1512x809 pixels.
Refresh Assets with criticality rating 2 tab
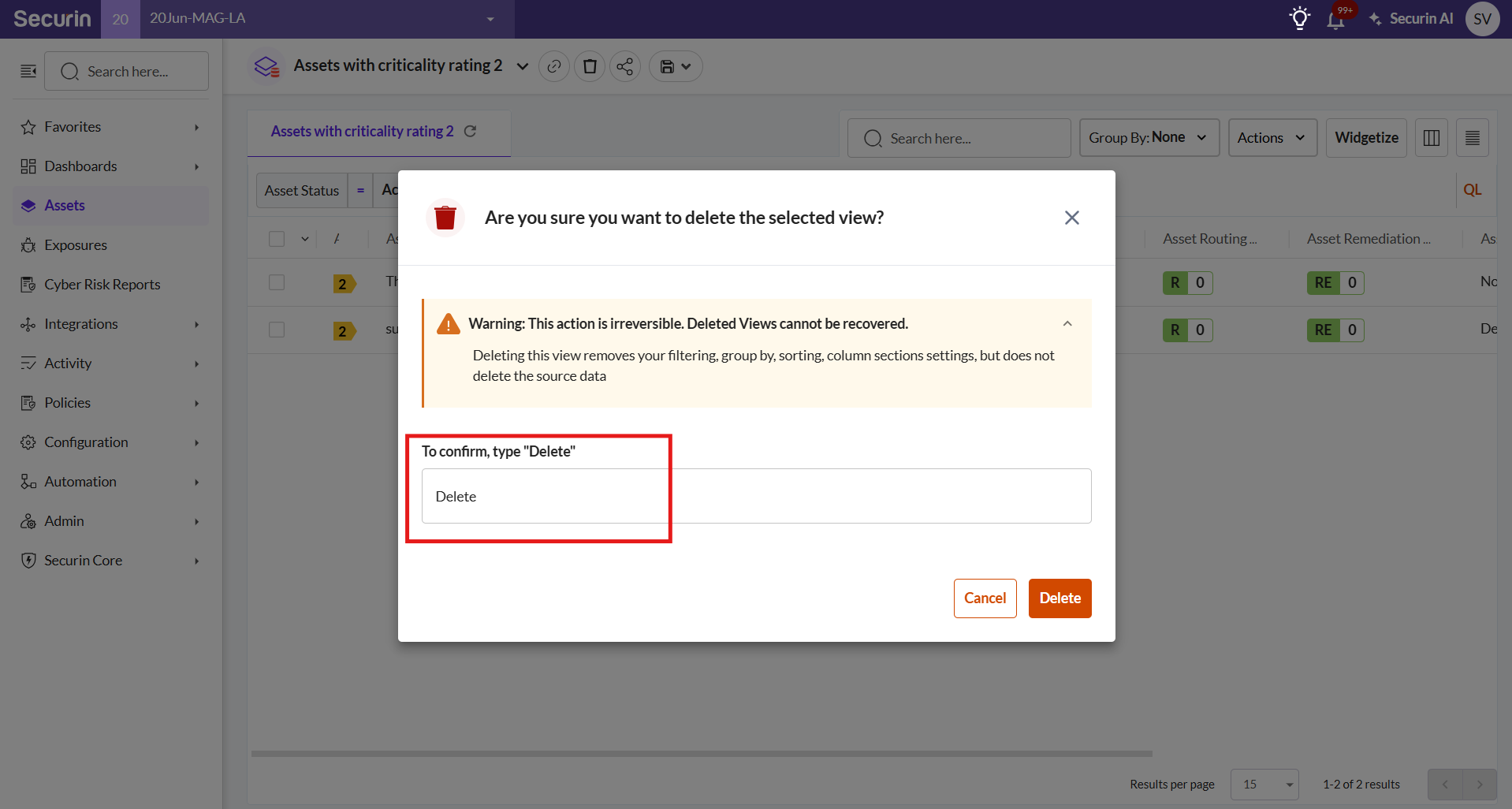[470, 131]
